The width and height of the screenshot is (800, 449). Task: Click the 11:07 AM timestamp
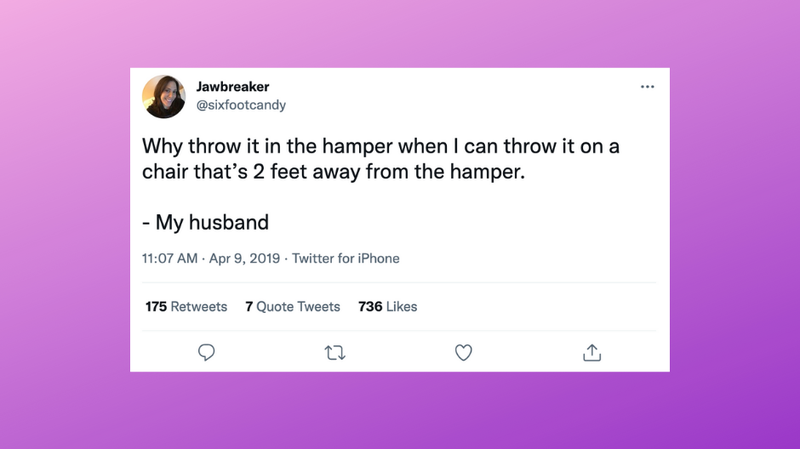170,259
